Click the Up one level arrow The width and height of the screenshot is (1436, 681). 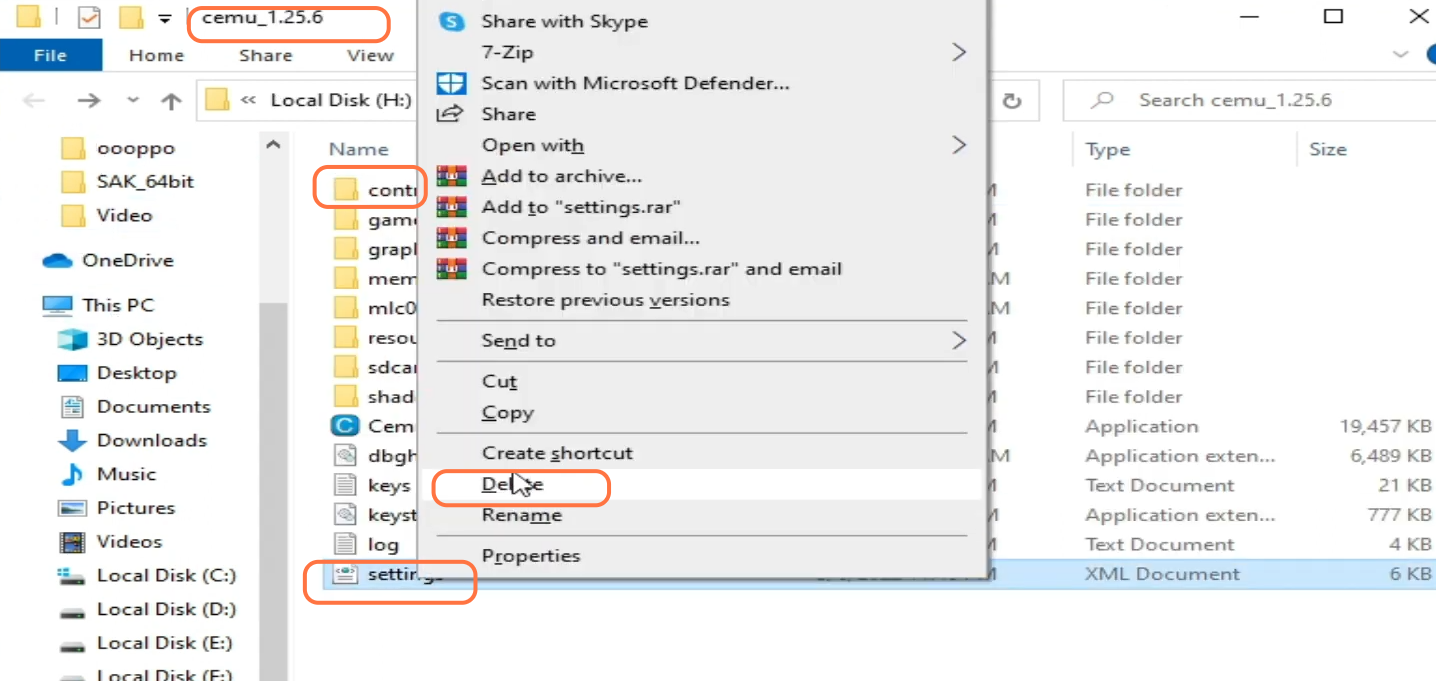171,101
